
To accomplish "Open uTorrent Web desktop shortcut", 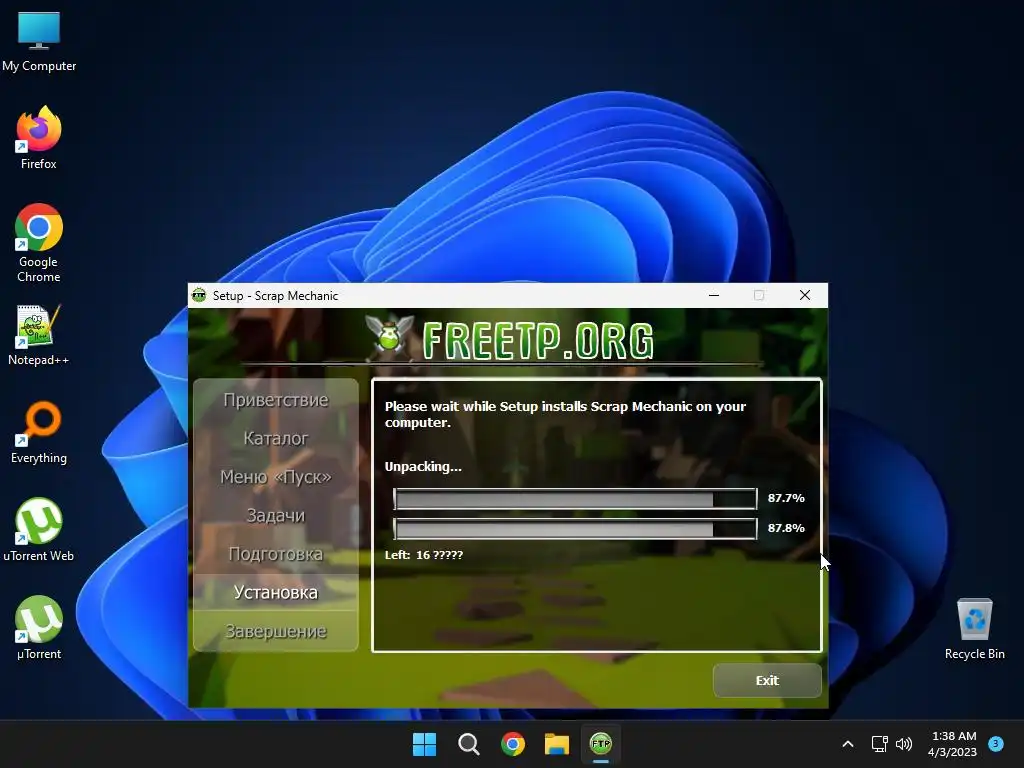I will 39,530.
